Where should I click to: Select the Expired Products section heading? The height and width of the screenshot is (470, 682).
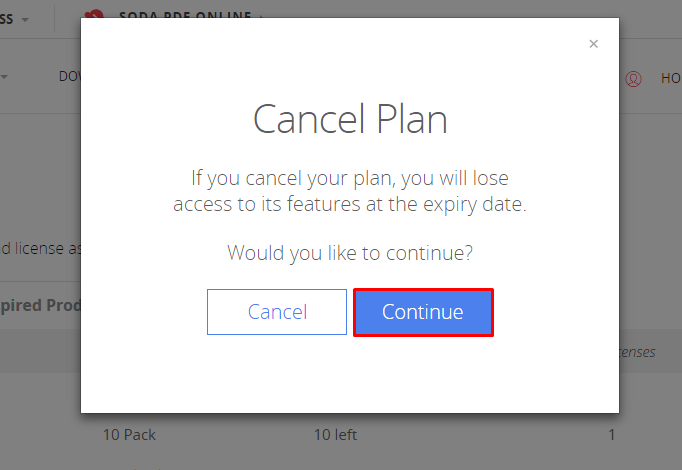point(40,305)
